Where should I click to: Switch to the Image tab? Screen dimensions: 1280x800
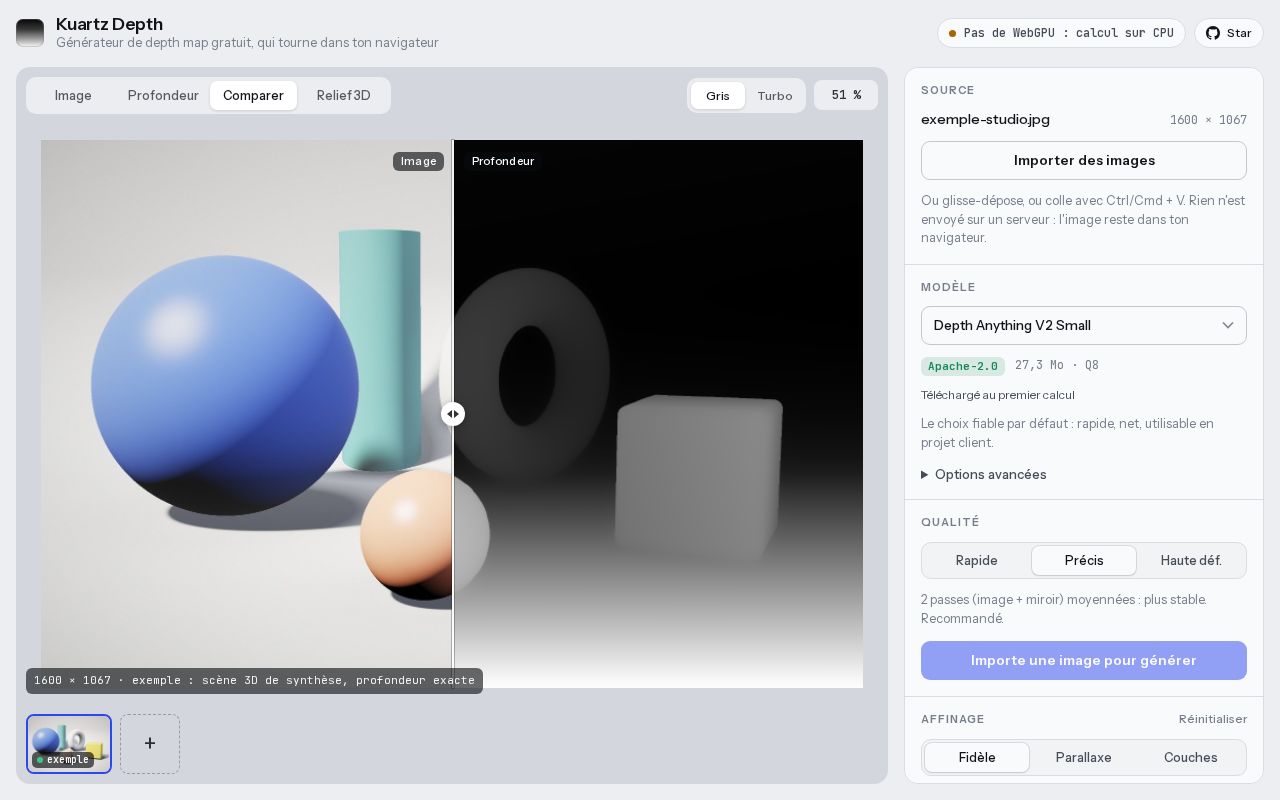click(x=73, y=95)
